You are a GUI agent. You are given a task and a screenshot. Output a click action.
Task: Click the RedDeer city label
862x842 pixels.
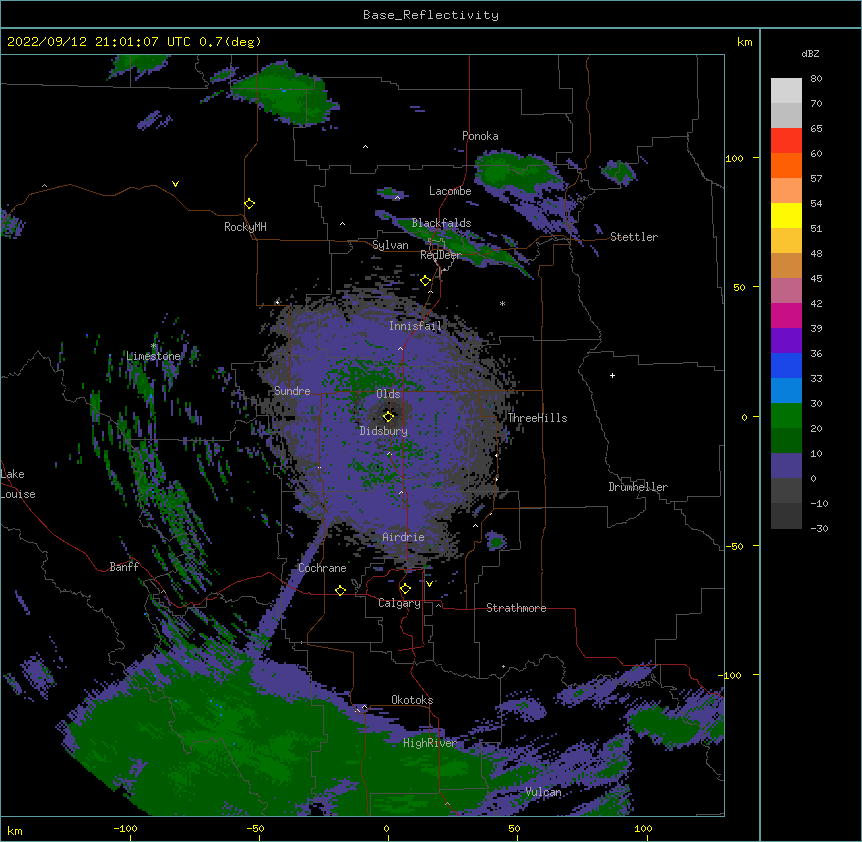(x=441, y=255)
